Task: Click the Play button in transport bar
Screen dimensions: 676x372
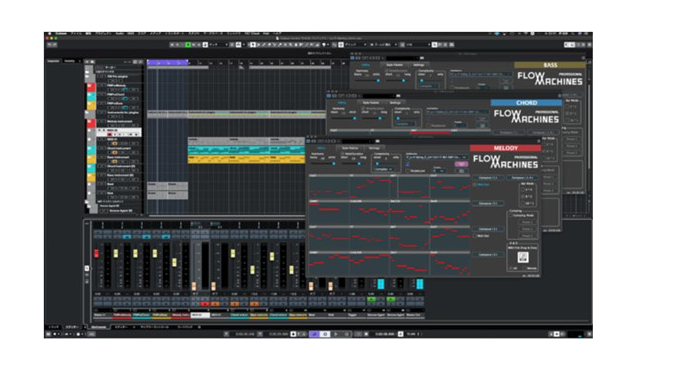Action: tap(336, 334)
